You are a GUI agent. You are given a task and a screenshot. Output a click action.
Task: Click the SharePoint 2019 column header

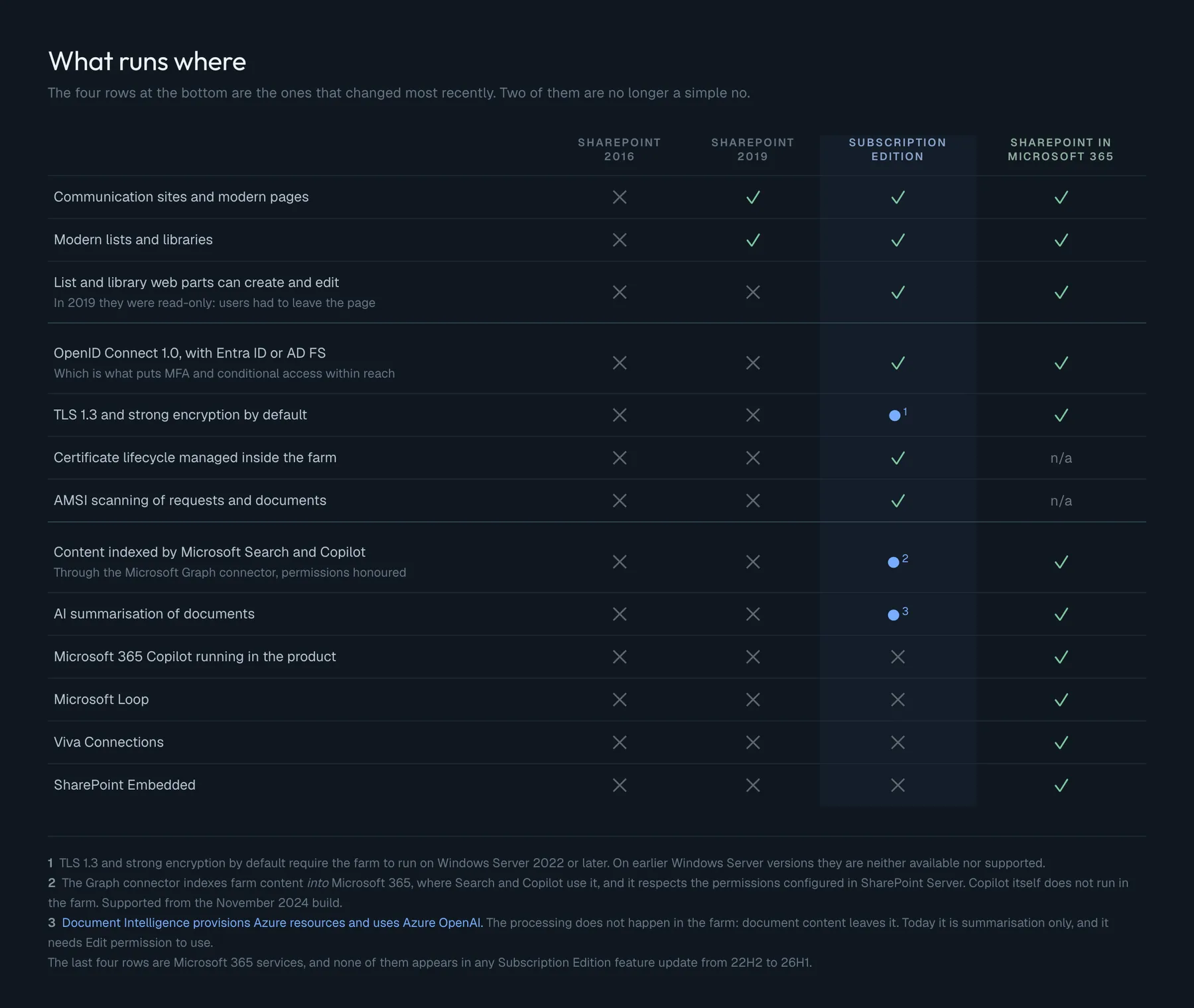[x=753, y=149]
